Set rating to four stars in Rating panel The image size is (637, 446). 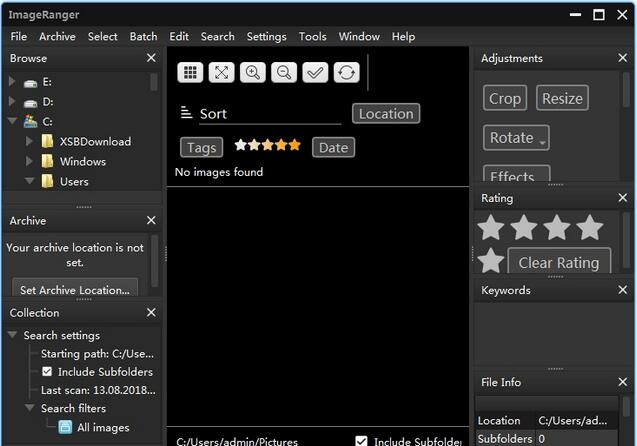tap(589, 227)
